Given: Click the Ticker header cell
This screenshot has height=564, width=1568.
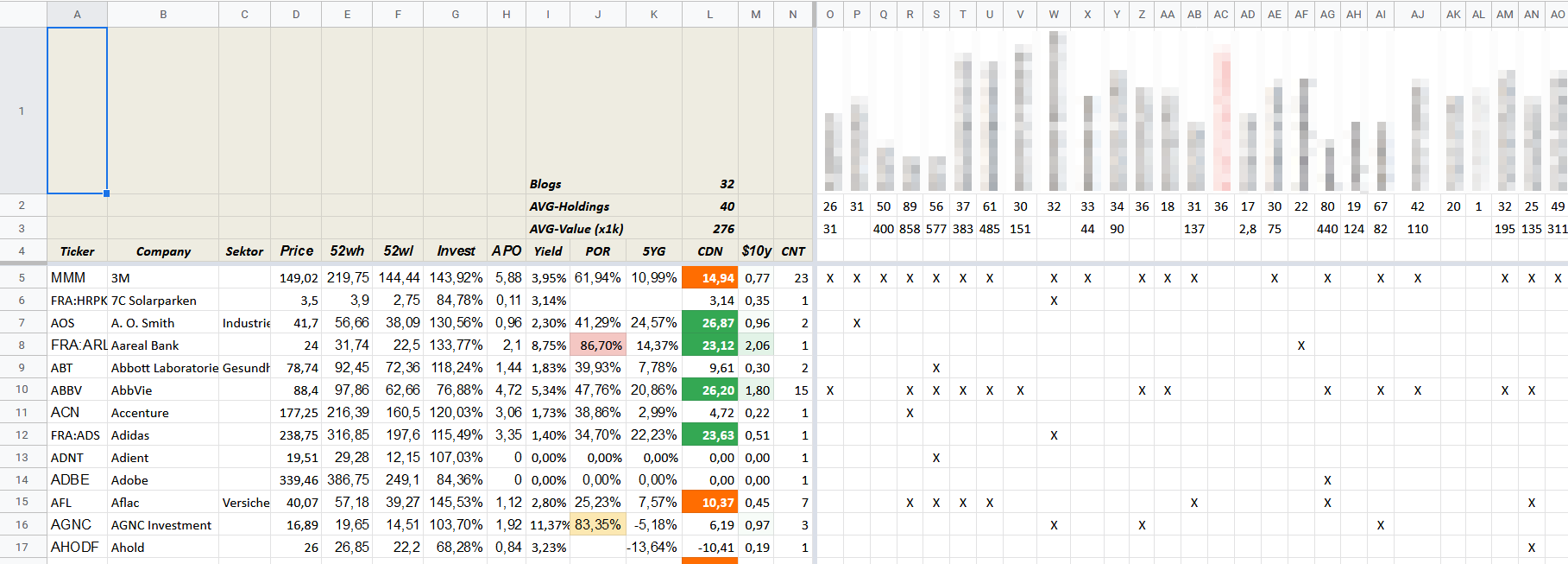Looking at the screenshot, I should (x=77, y=251).
